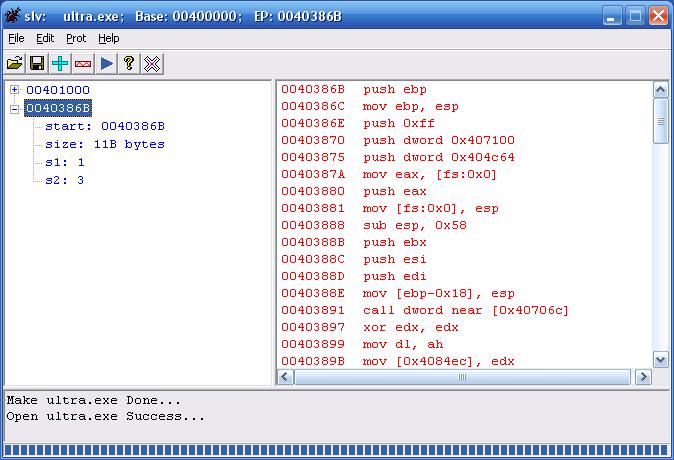674x460 pixels.
Task: Click the scroll right arrow of disassembly
Action: [x=643, y=377]
